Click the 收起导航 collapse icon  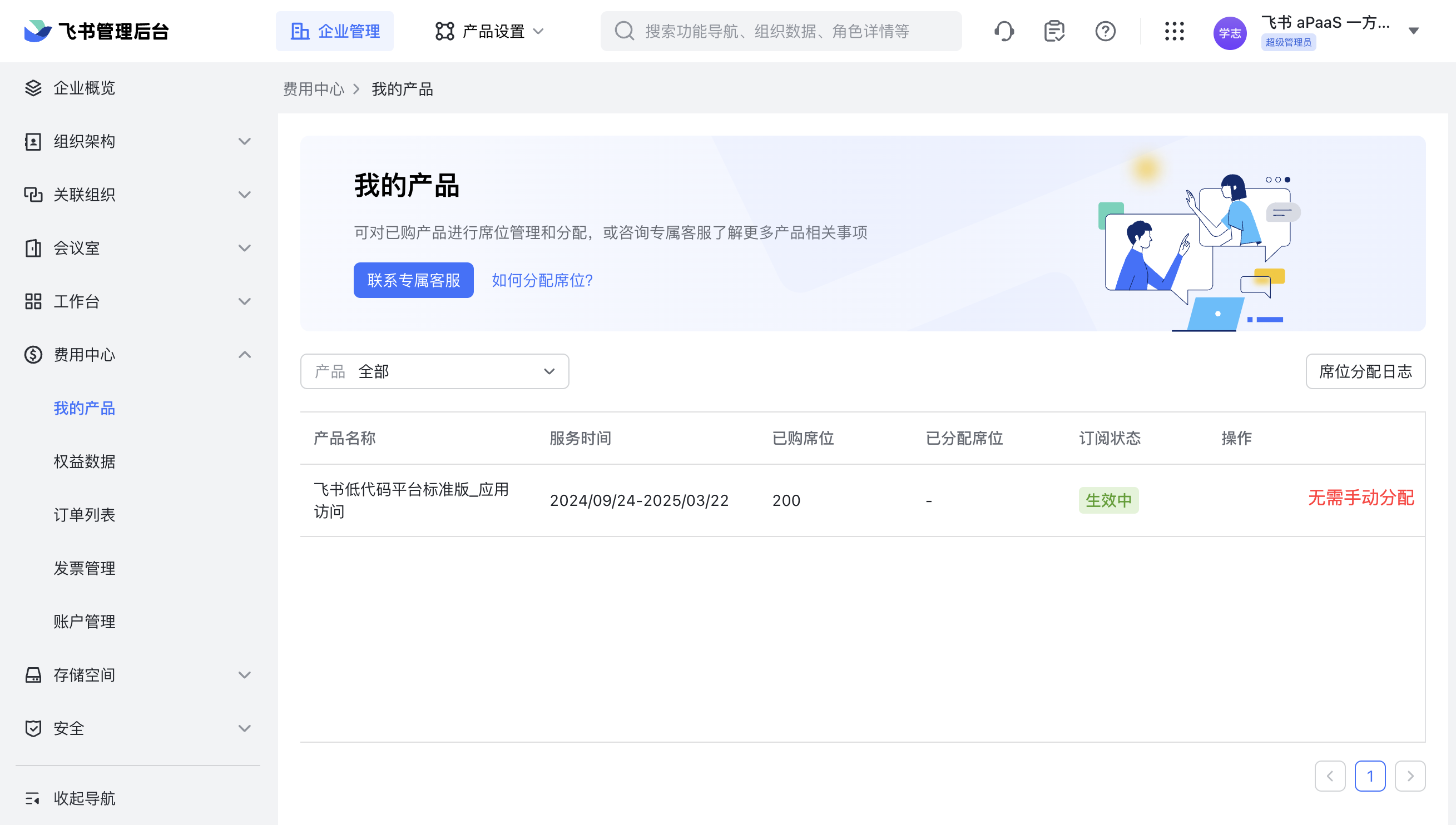tap(32, 798)
